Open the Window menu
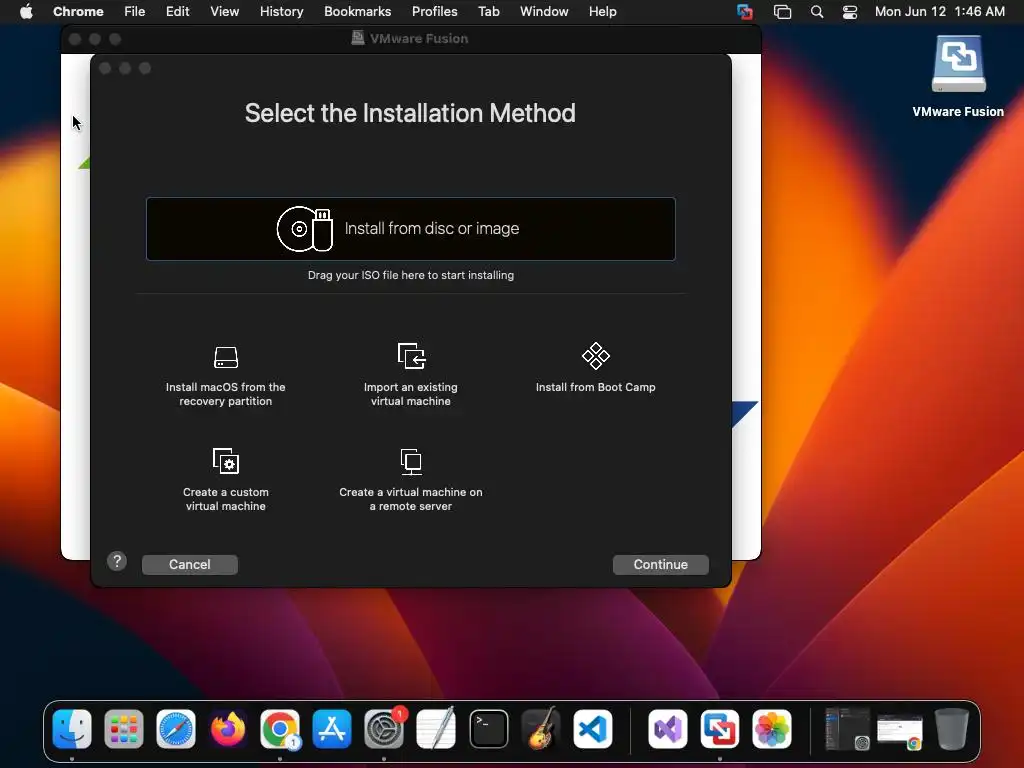 tap(544, 11)
